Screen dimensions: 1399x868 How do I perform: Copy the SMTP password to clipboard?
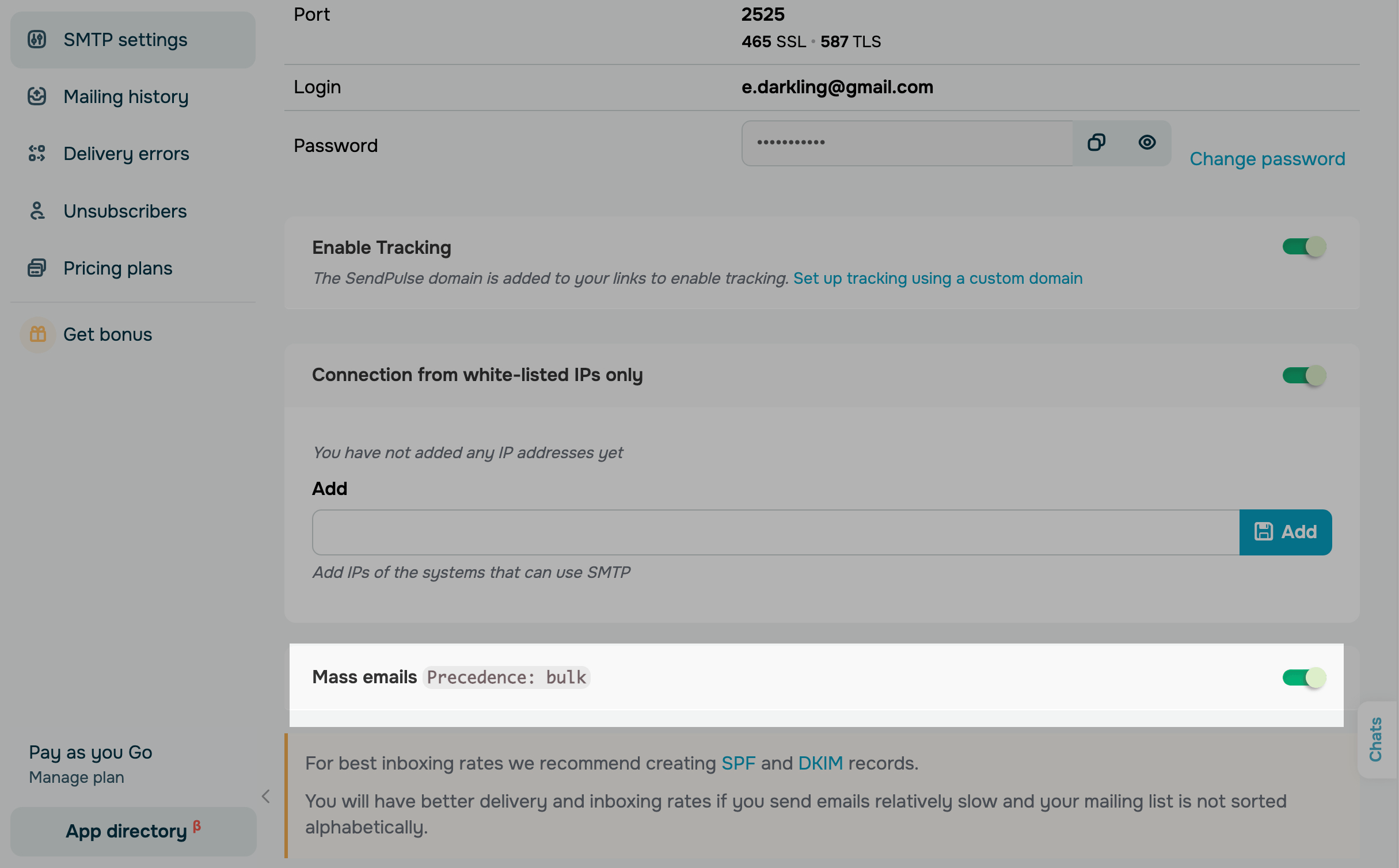(x=1096, y=143)
